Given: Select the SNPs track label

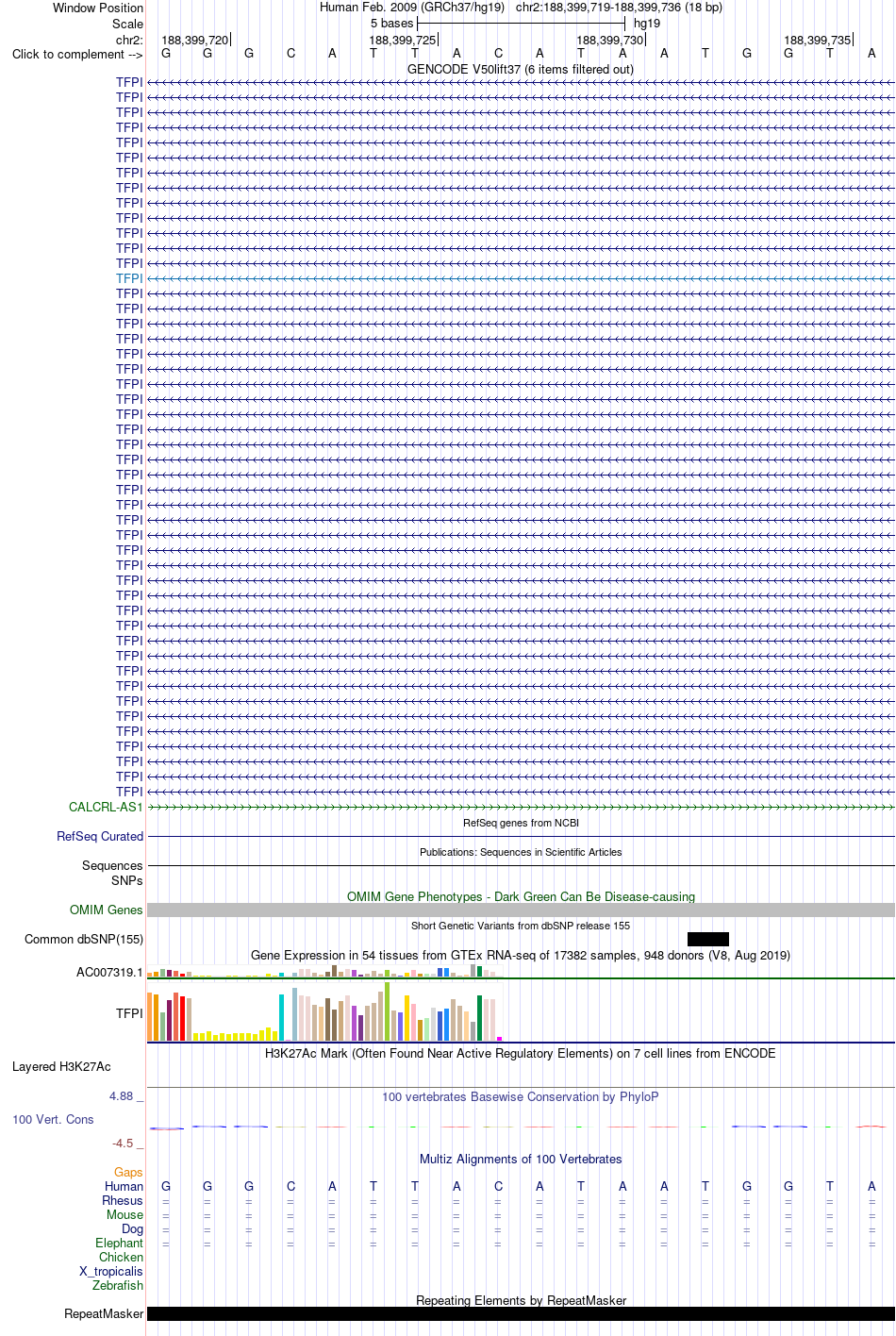Looking at the screenshot, I should [x=126, y=880].
